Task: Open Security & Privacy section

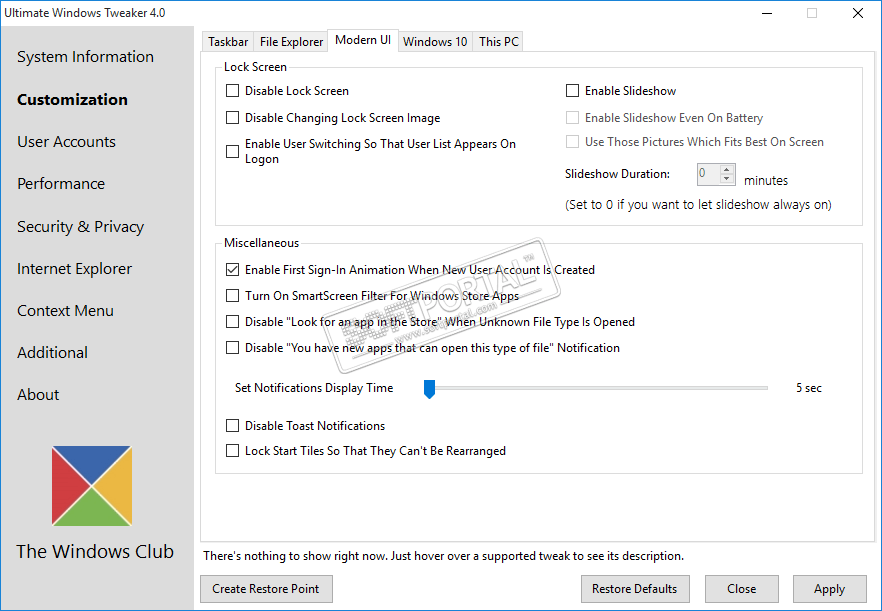Action: tap(80, 227)
